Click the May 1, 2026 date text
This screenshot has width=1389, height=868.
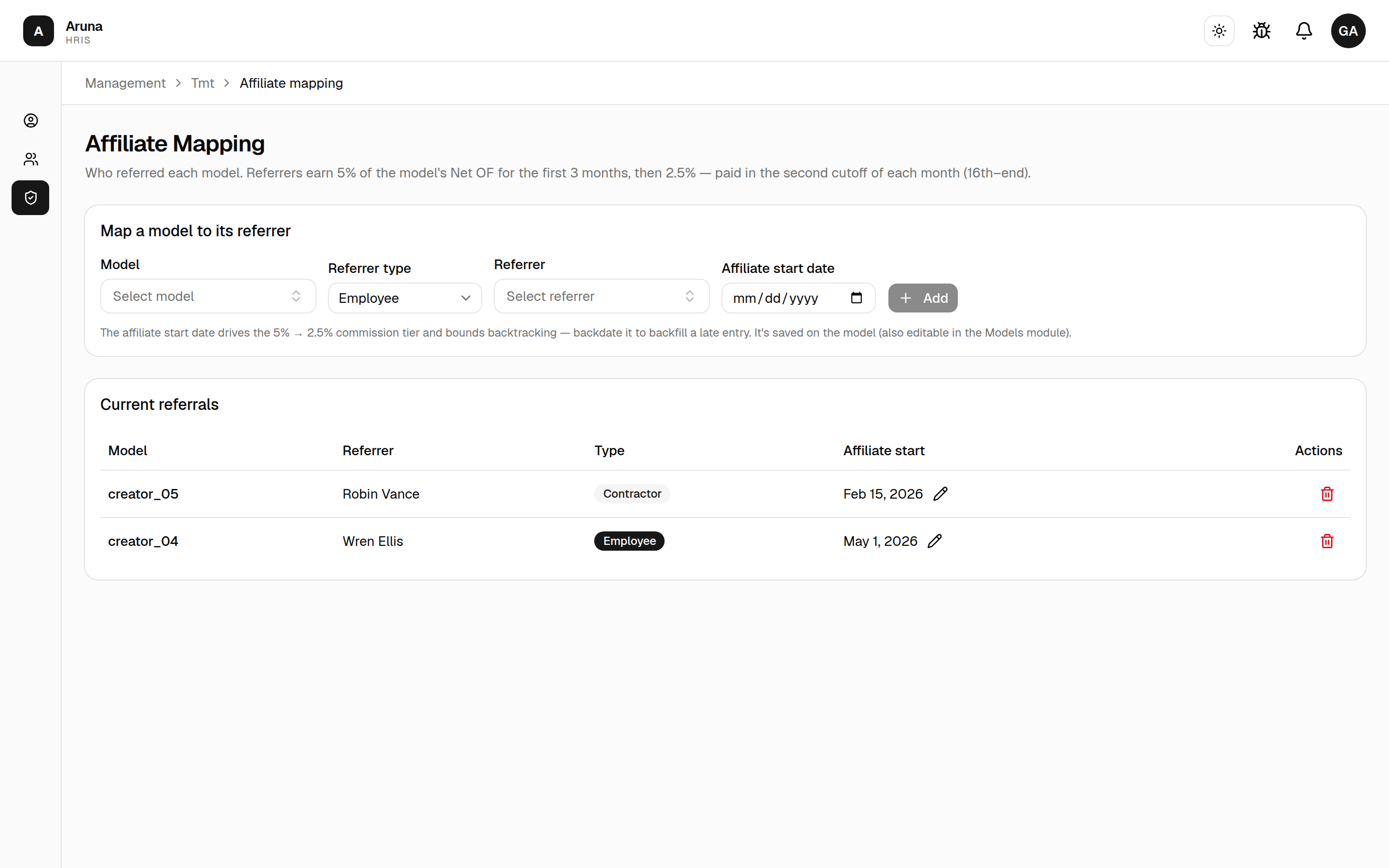881,542
